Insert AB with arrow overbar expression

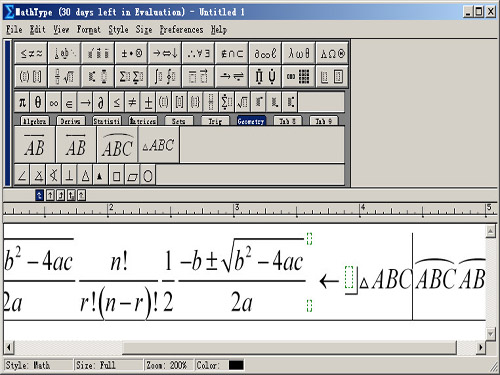coord(76,145)
